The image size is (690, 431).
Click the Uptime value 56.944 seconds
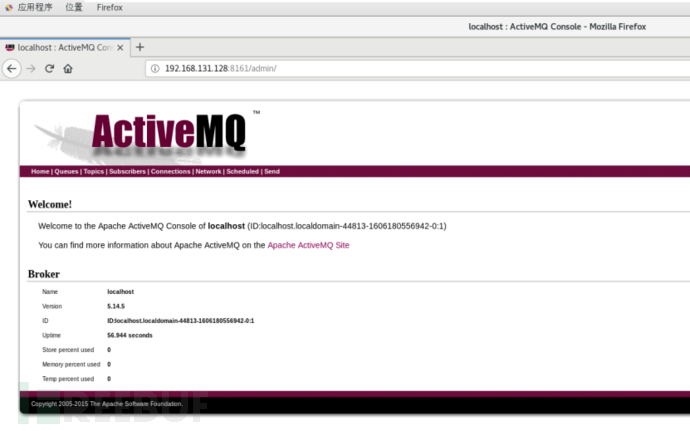[130, 335]
